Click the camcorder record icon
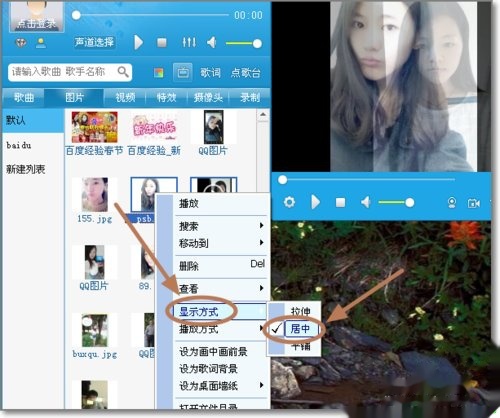 coord(474,203)
